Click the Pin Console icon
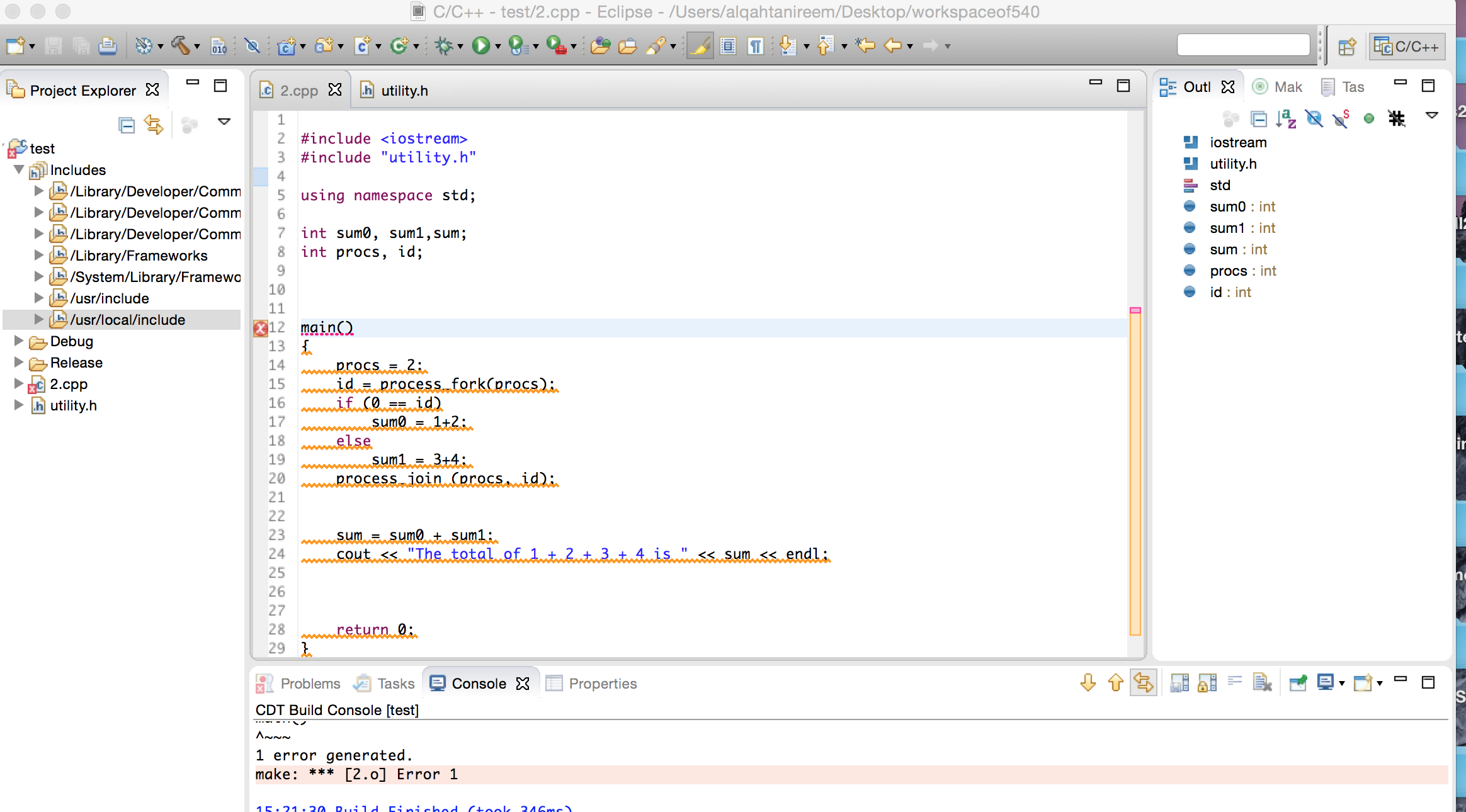The image size is (1466, 812). (x=1297, y=683)
